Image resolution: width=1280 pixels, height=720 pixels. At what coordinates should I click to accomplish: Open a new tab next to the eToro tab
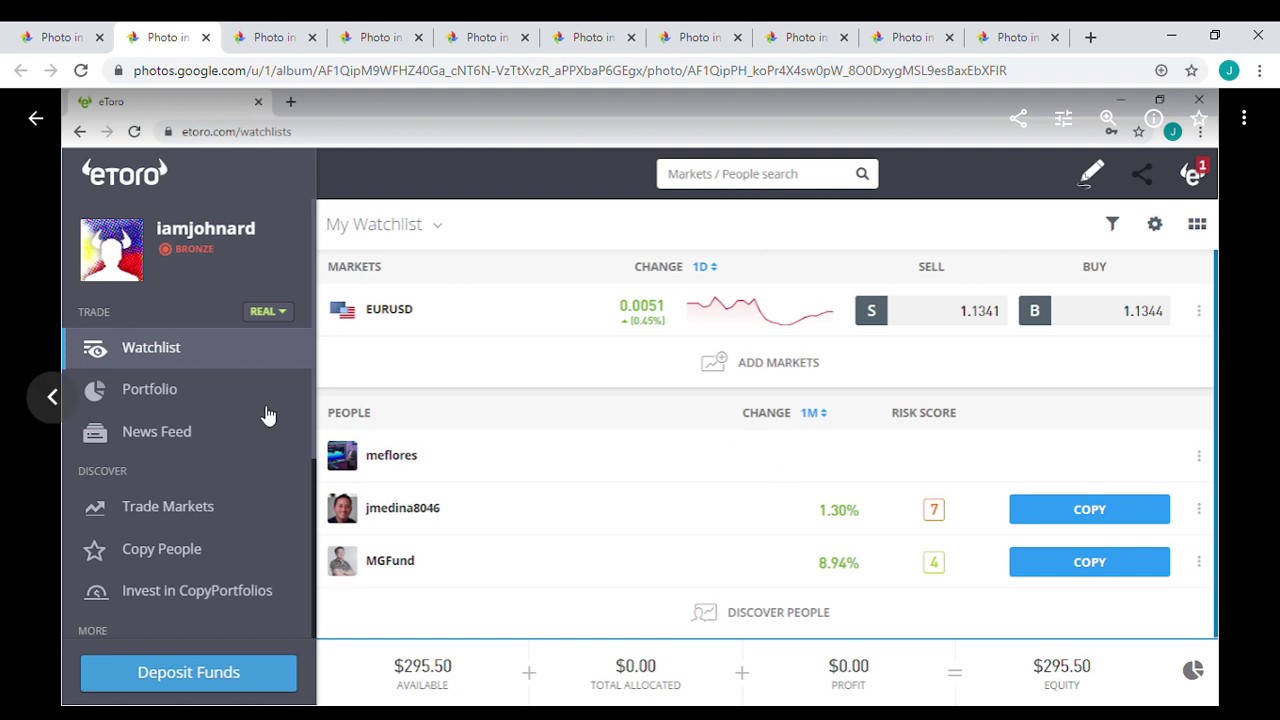click(291, 101)
